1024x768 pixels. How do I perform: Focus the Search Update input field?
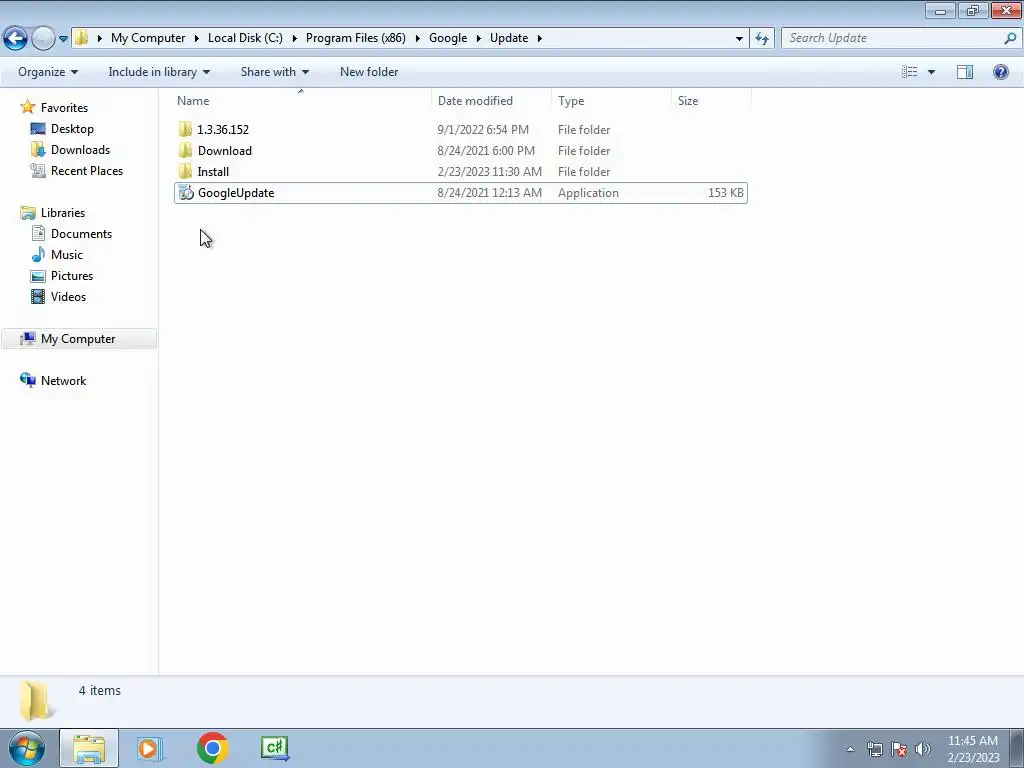tap(891, 38)
